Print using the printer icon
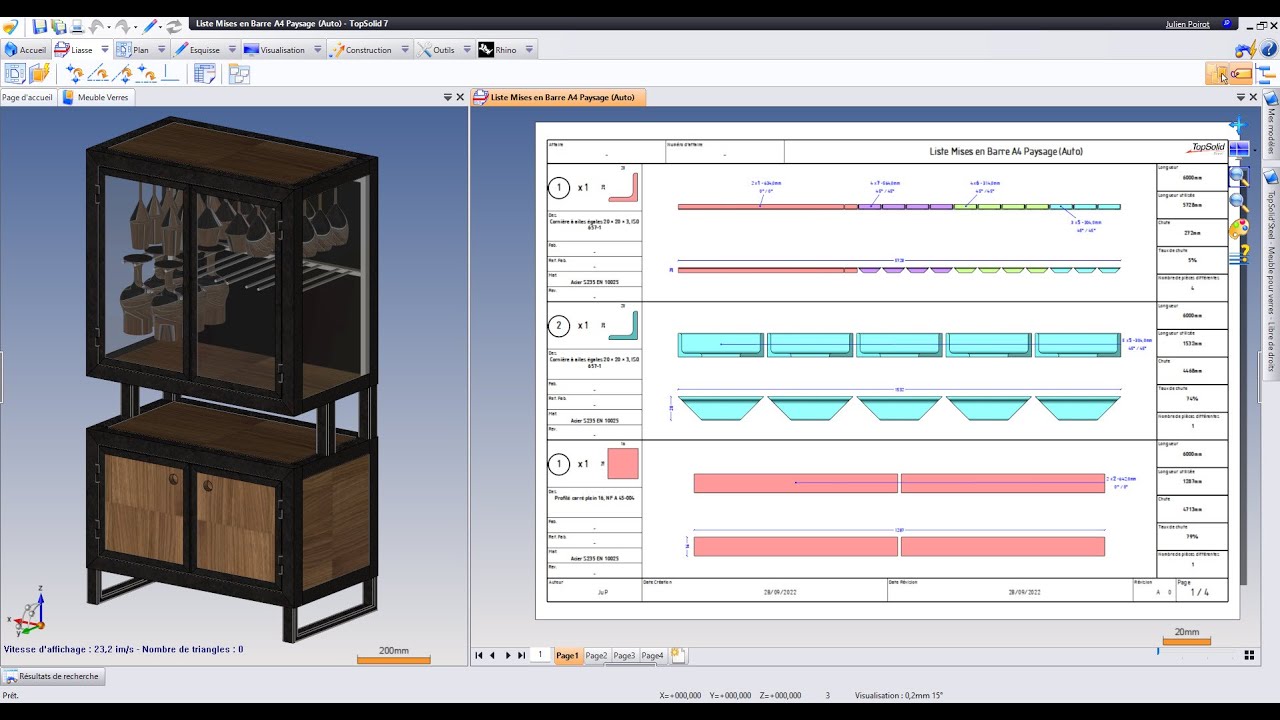Image resolution: width=1280 pixels, height=720 pixels. (x=77, y=26)
